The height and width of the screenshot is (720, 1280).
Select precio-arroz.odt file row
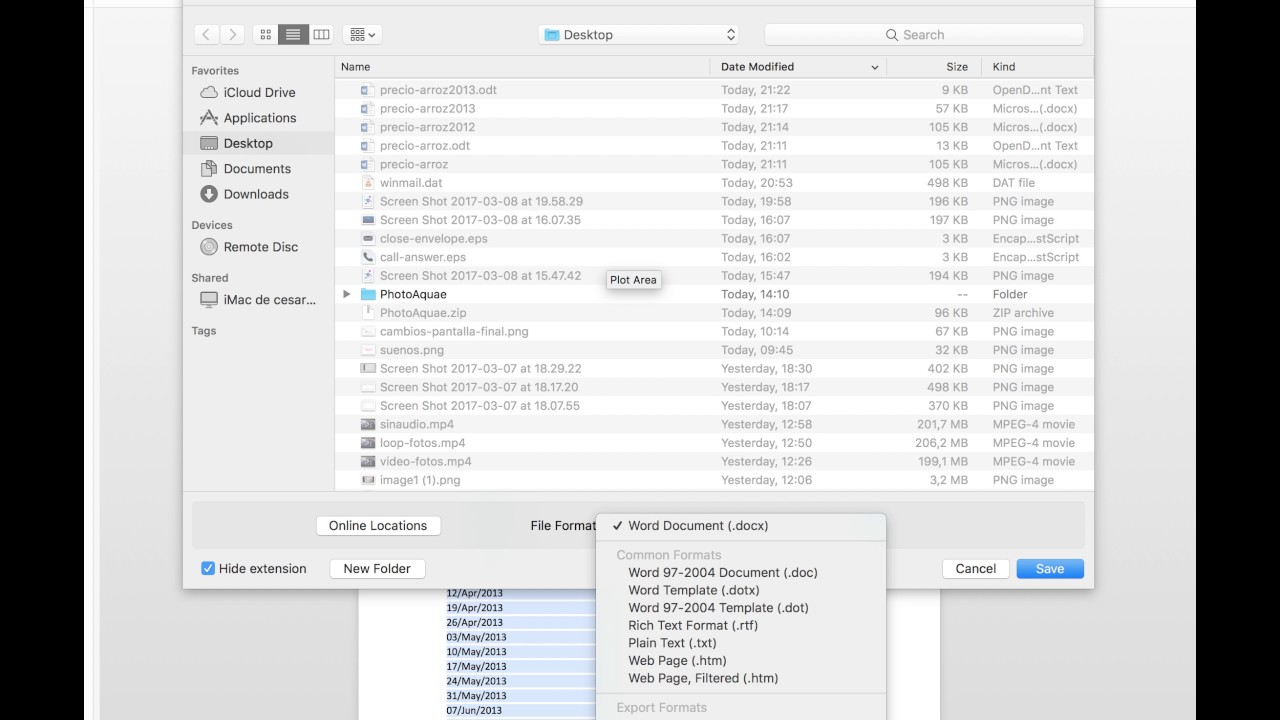coord(714,146)
